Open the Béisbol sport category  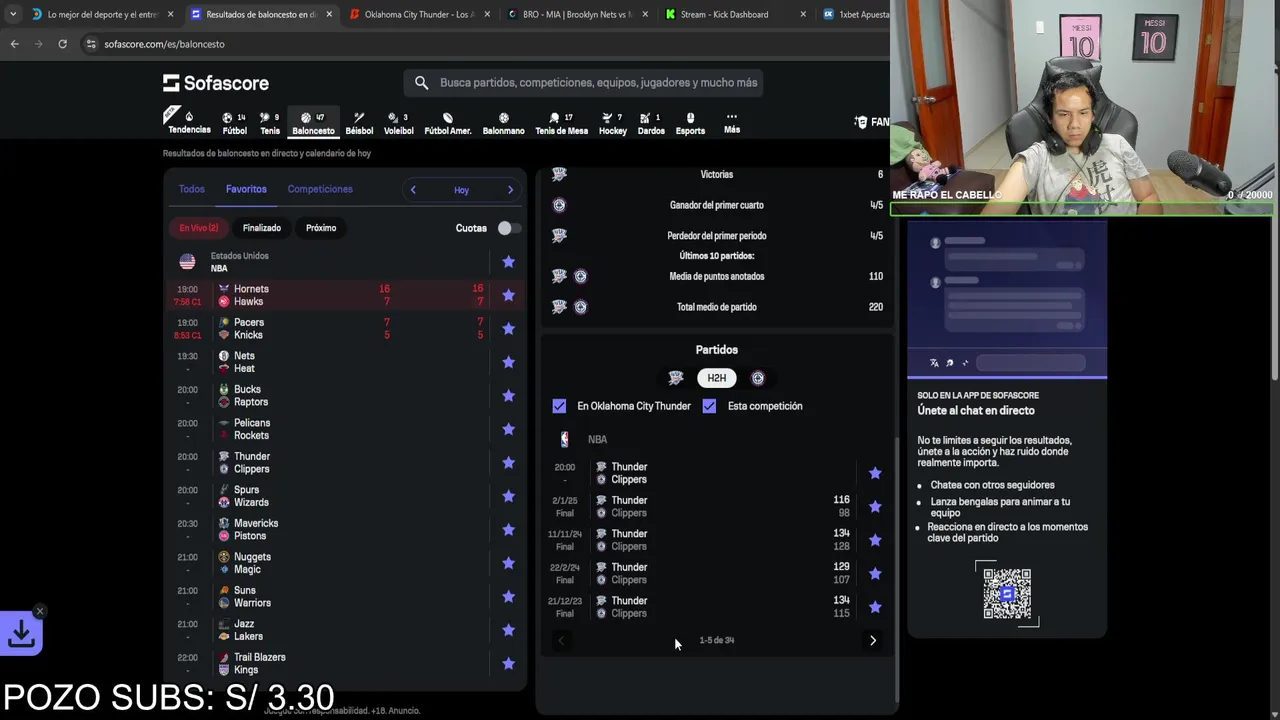point(359,123)
